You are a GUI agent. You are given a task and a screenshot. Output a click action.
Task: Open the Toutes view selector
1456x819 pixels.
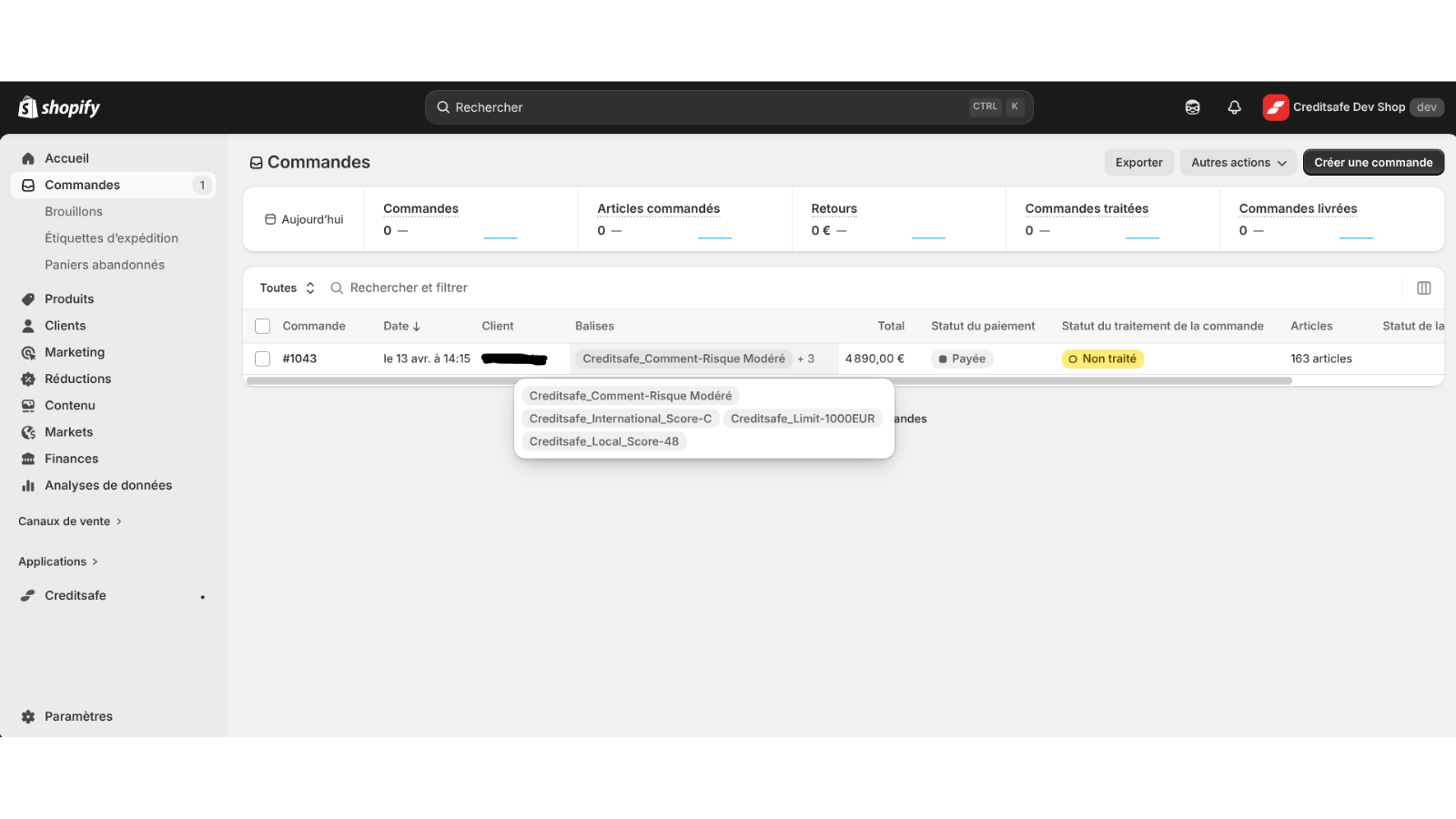pyautogui.click(x=288, y=288)
